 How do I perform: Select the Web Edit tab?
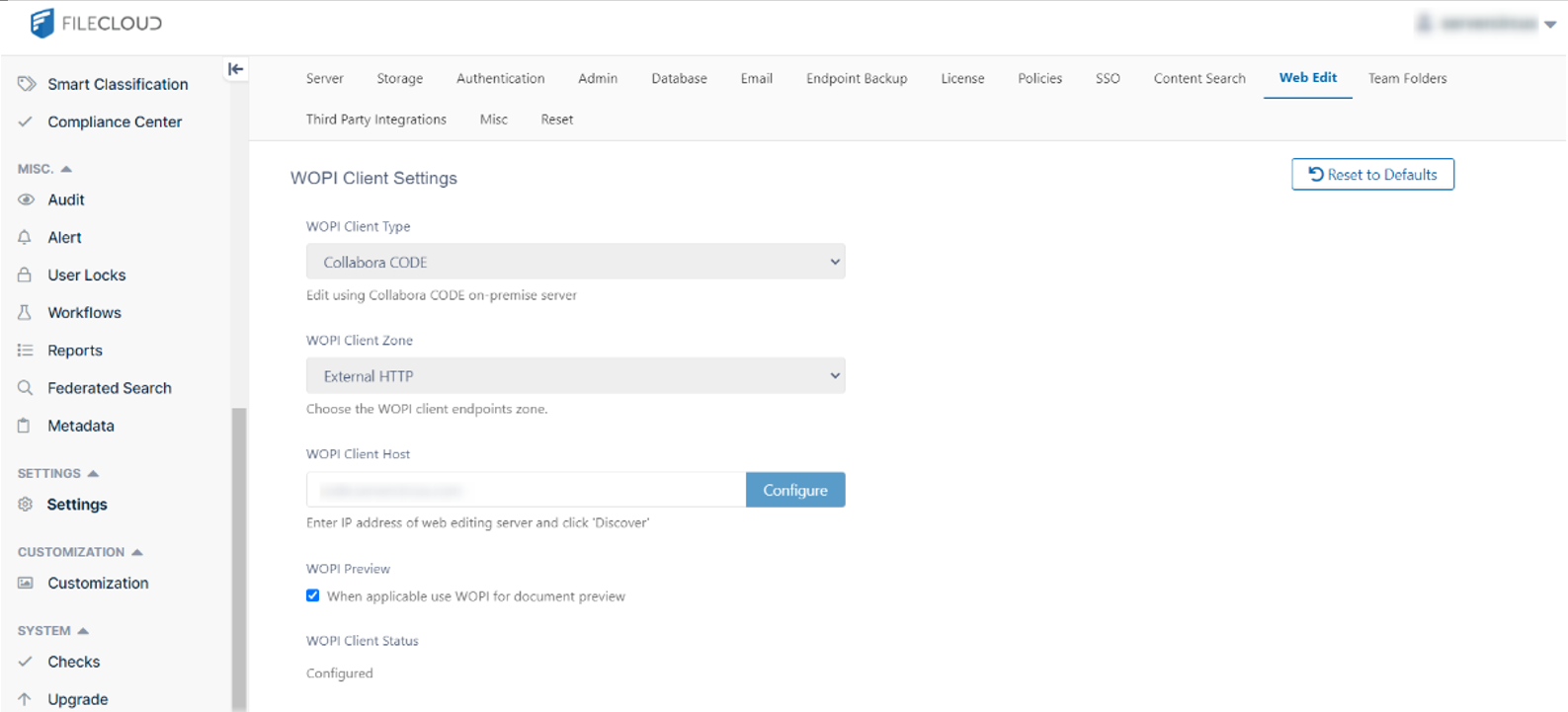(1308, 77)
